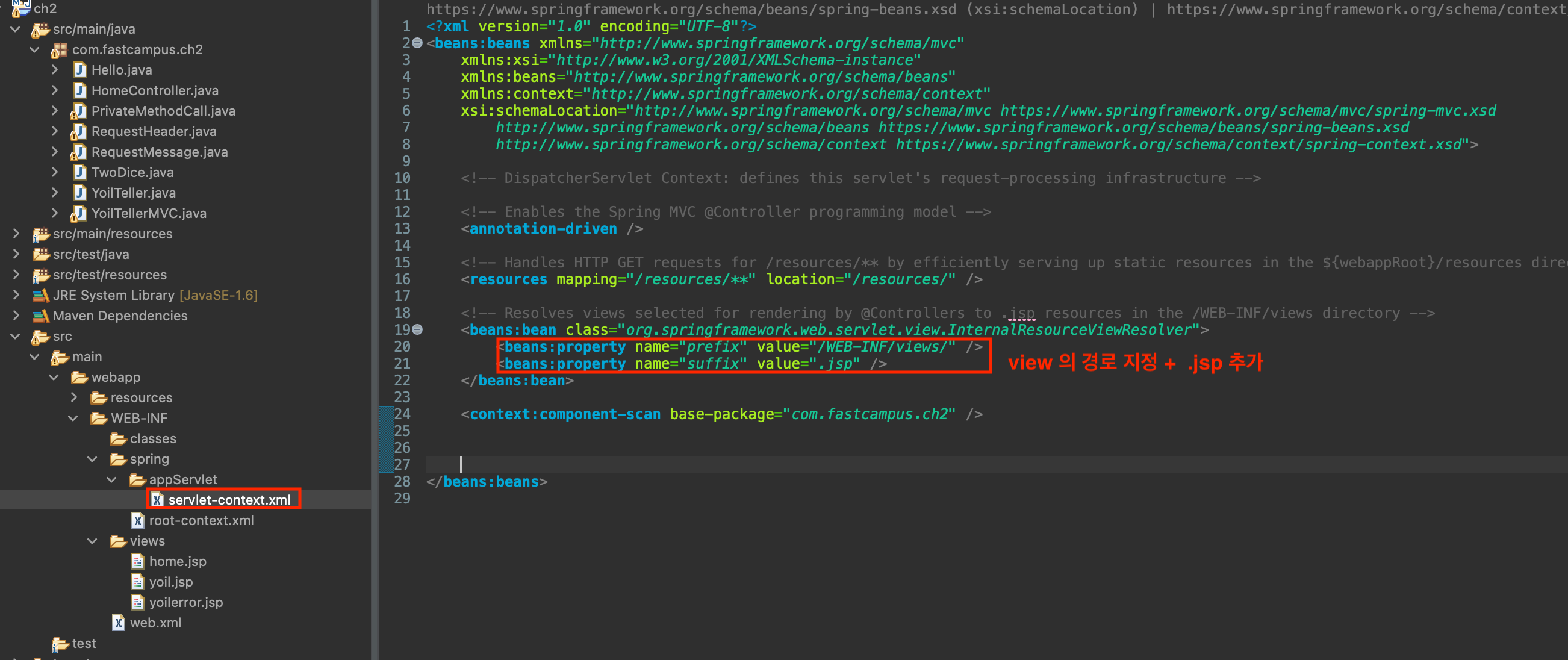Click the views folder icon

[x=117, y=541]
